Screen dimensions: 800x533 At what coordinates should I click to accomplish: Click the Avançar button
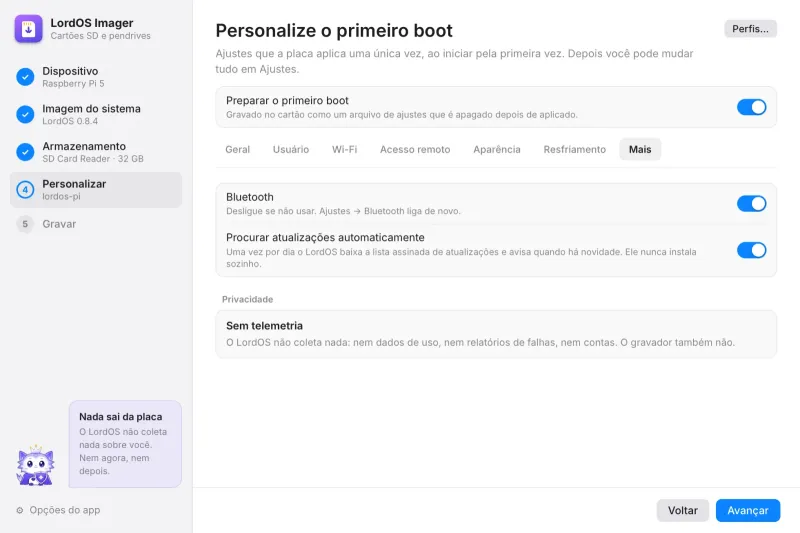coord(747,510)
